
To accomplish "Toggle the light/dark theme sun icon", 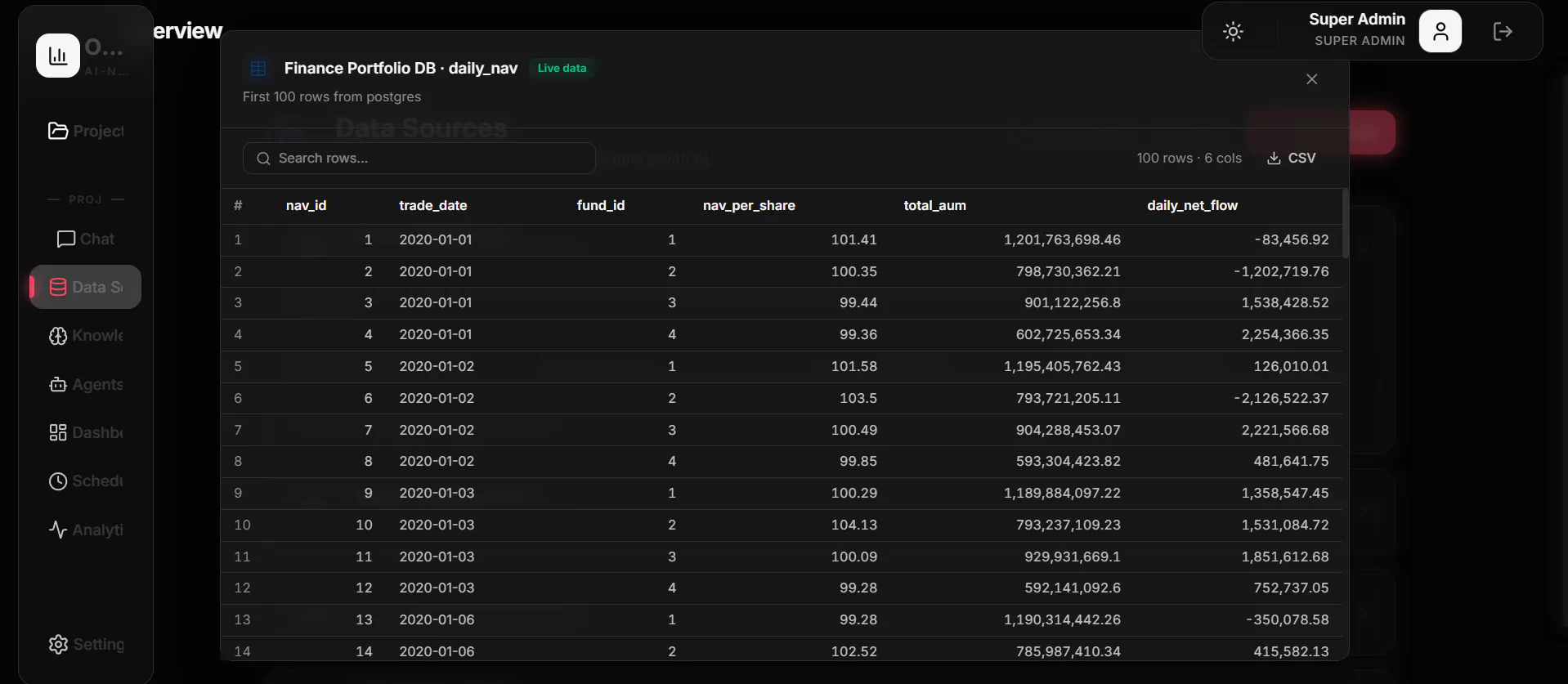I will pos(1233,32).
